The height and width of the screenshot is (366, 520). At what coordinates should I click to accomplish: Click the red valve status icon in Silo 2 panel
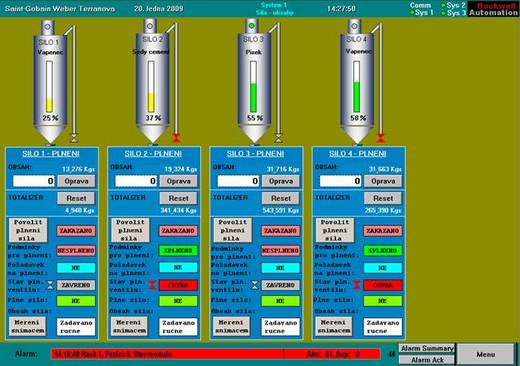coord(152,285)
